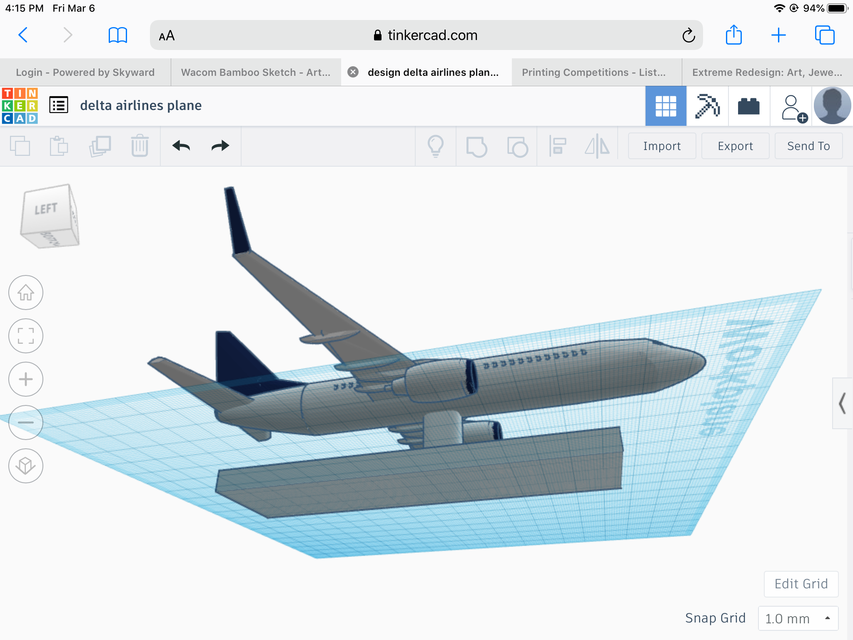
Task: Switch to Bricks view with brick icon
Action: coord(748,106)
